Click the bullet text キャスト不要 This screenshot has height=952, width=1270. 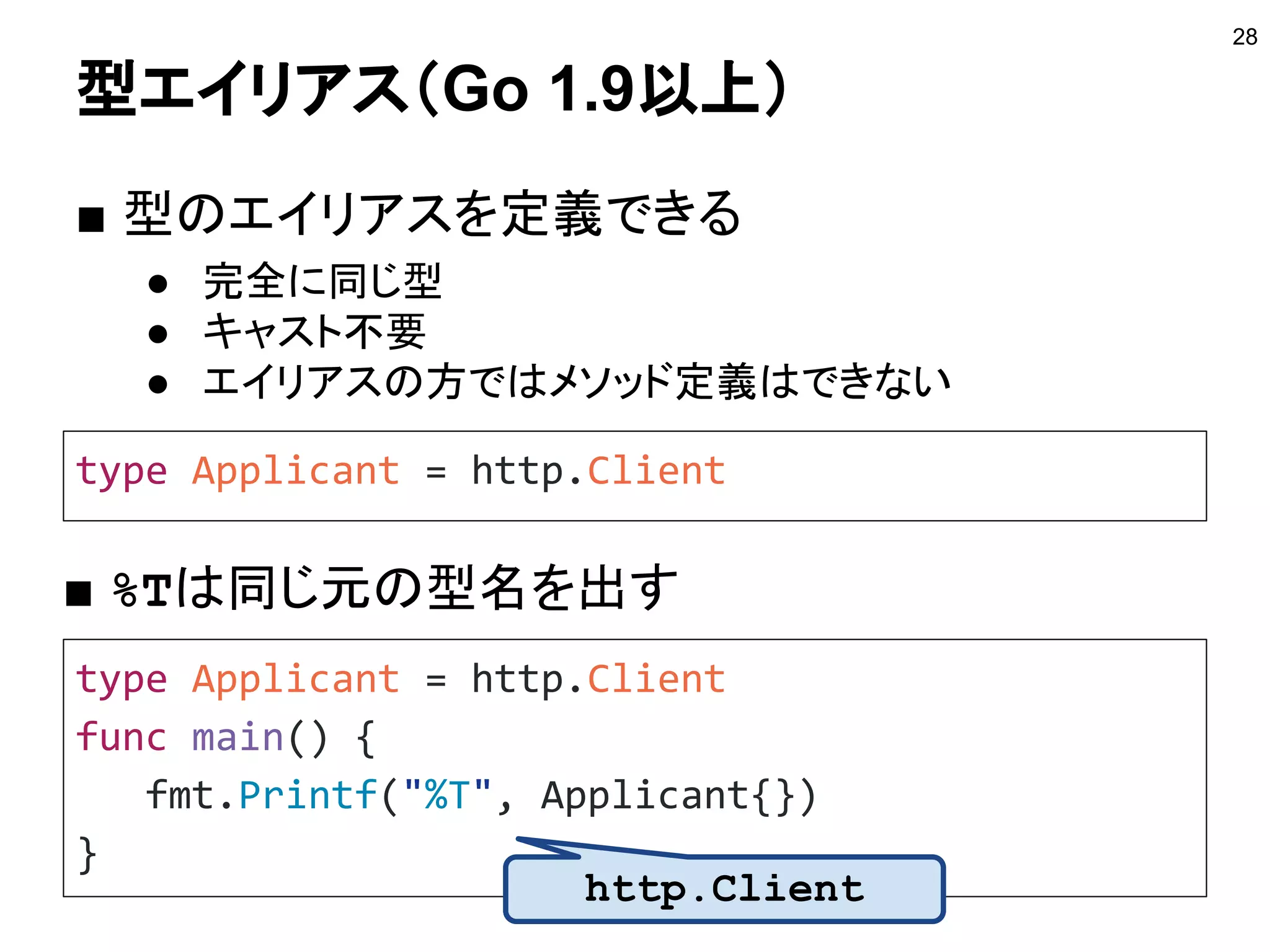tap(314, 331)
